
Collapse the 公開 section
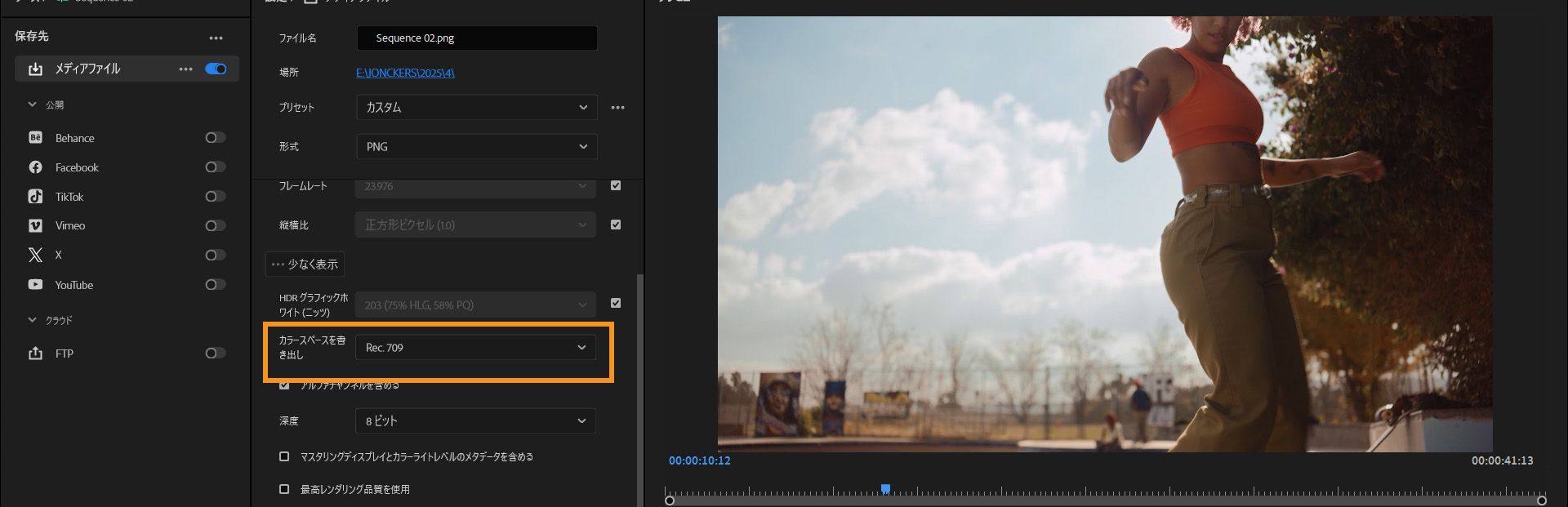(x=33, y=105)
